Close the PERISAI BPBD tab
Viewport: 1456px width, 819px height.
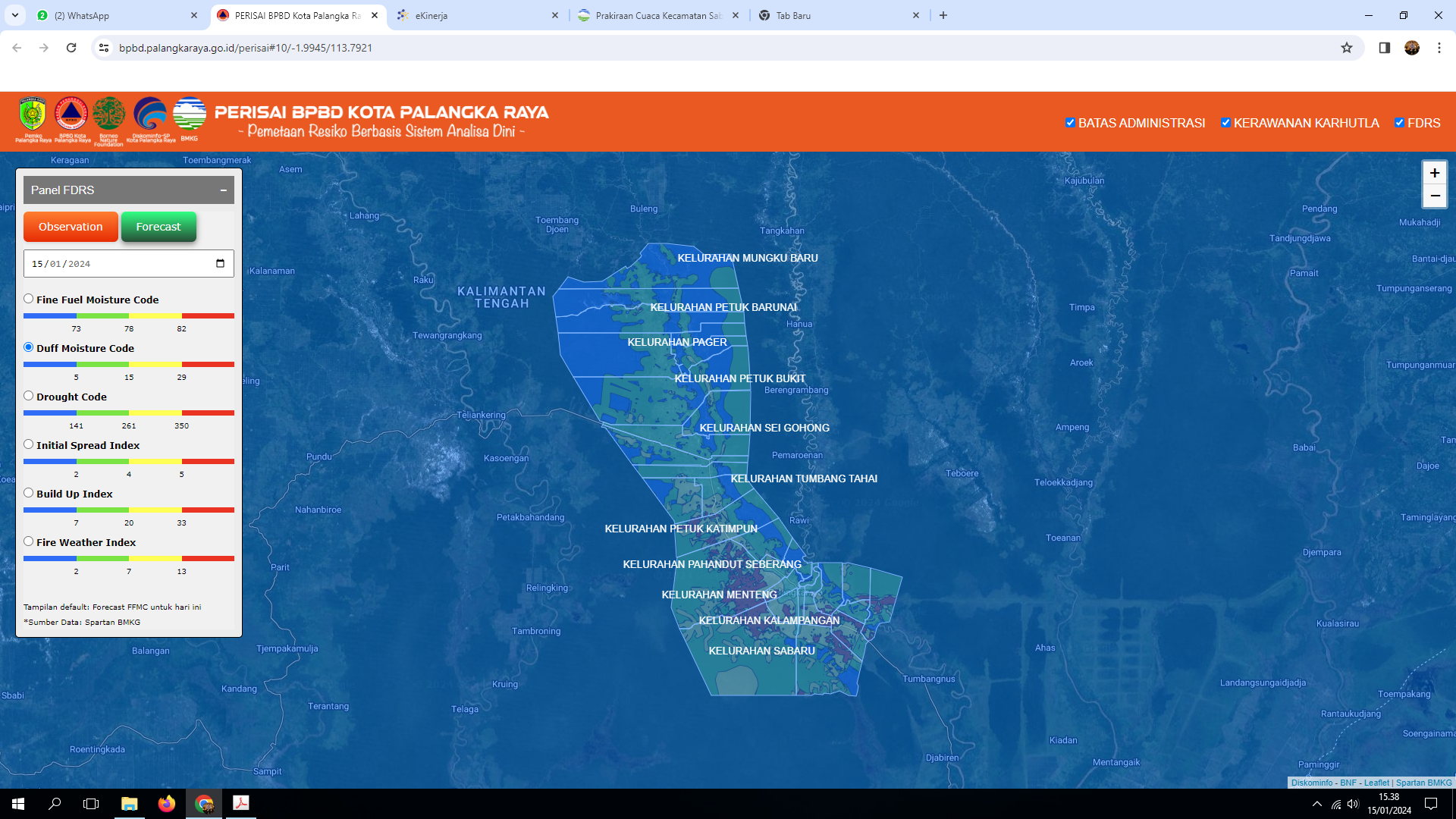[375, 15]
